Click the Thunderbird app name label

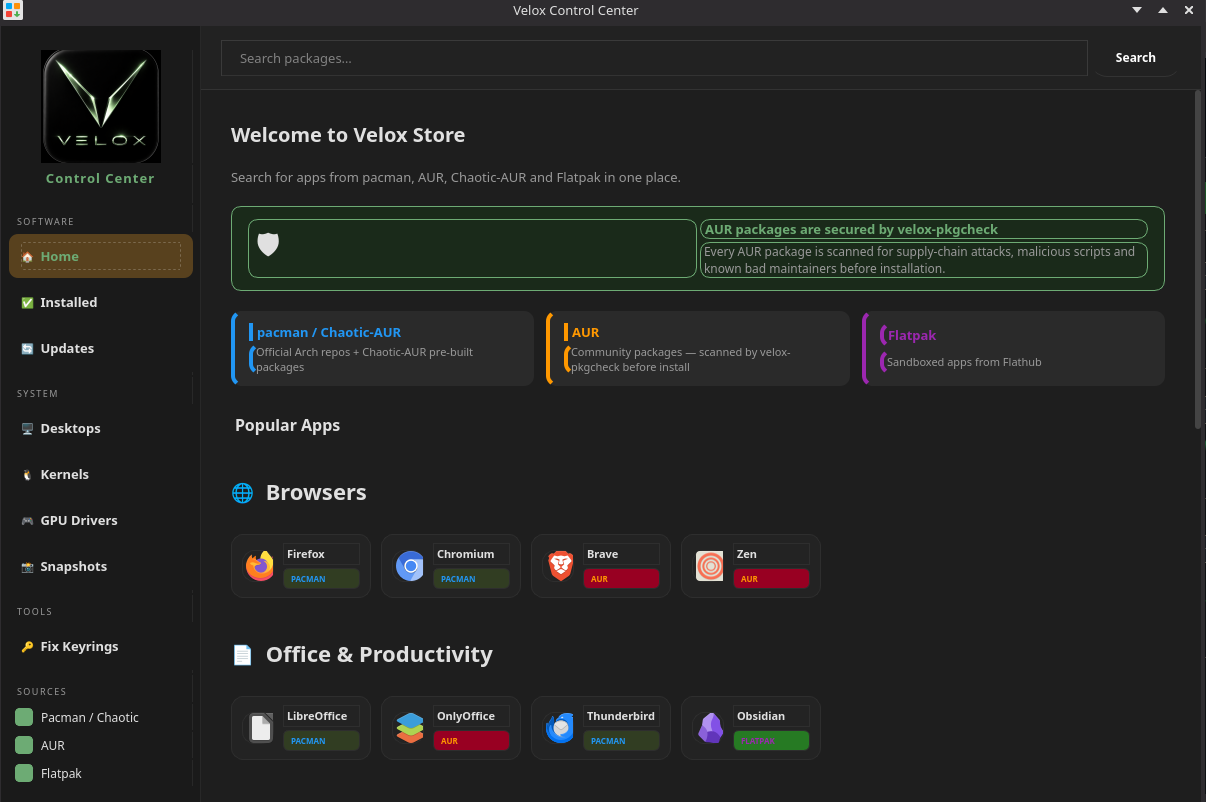621,716
